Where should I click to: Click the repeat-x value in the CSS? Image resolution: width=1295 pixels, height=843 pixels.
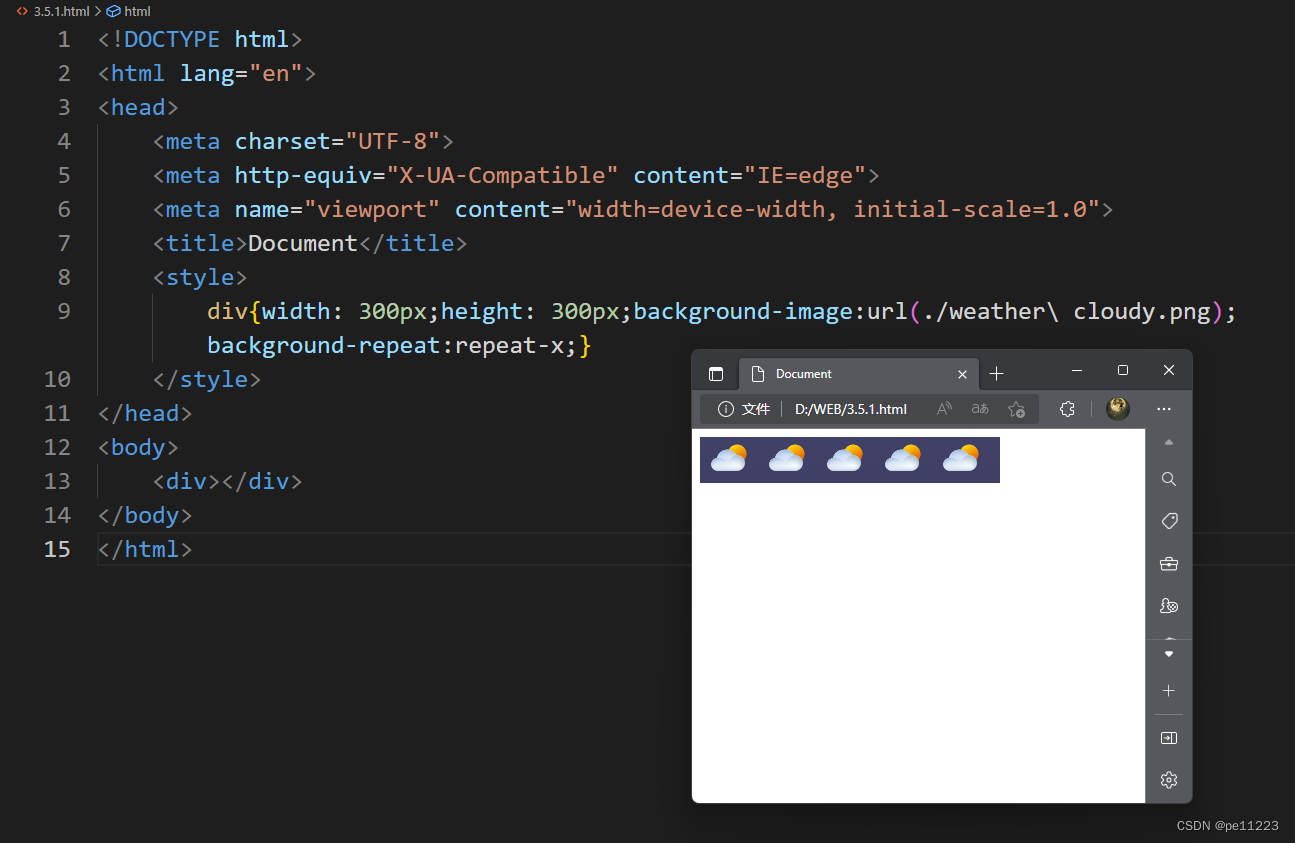[508, 345]
